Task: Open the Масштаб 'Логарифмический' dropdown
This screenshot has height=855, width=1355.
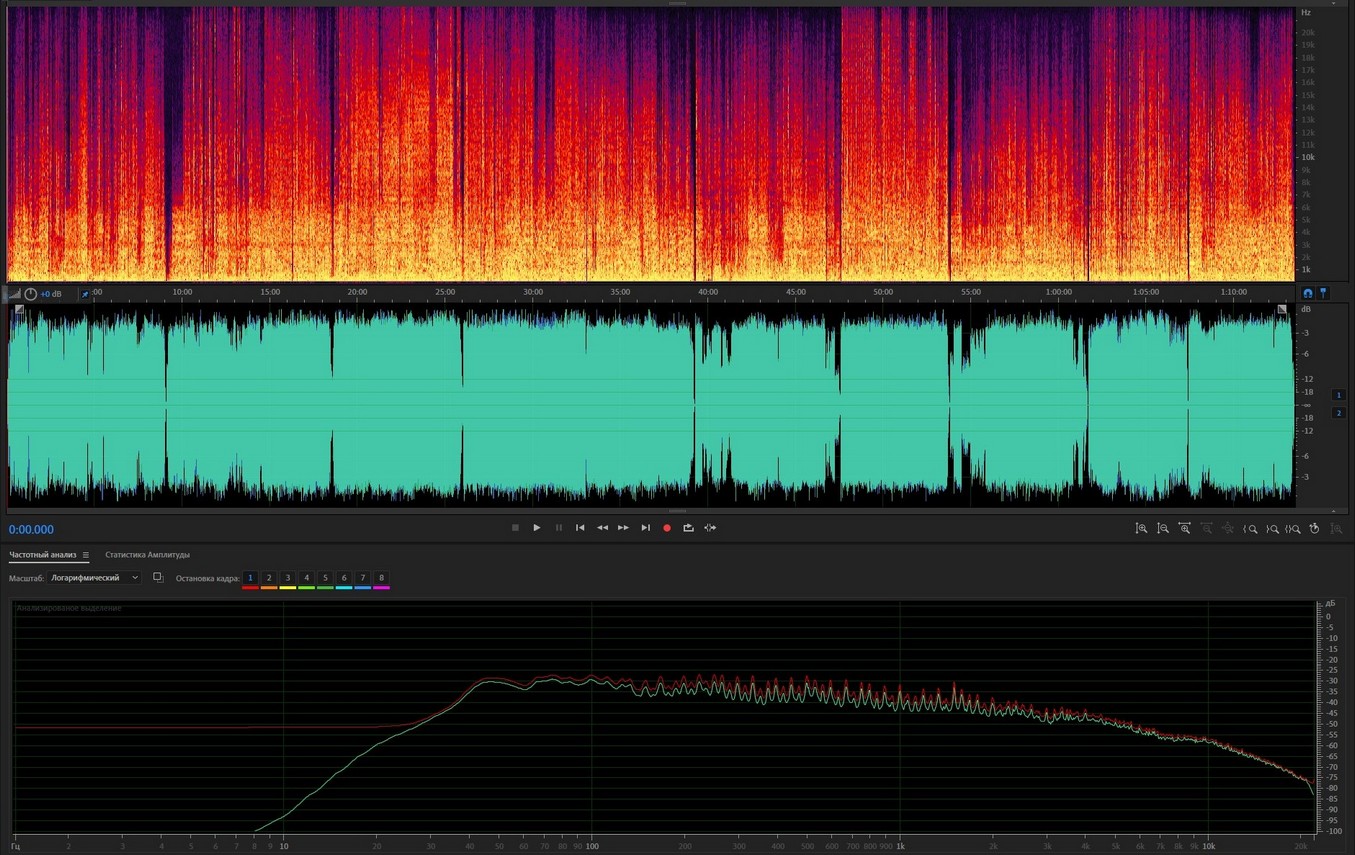Action: (95, 578)
